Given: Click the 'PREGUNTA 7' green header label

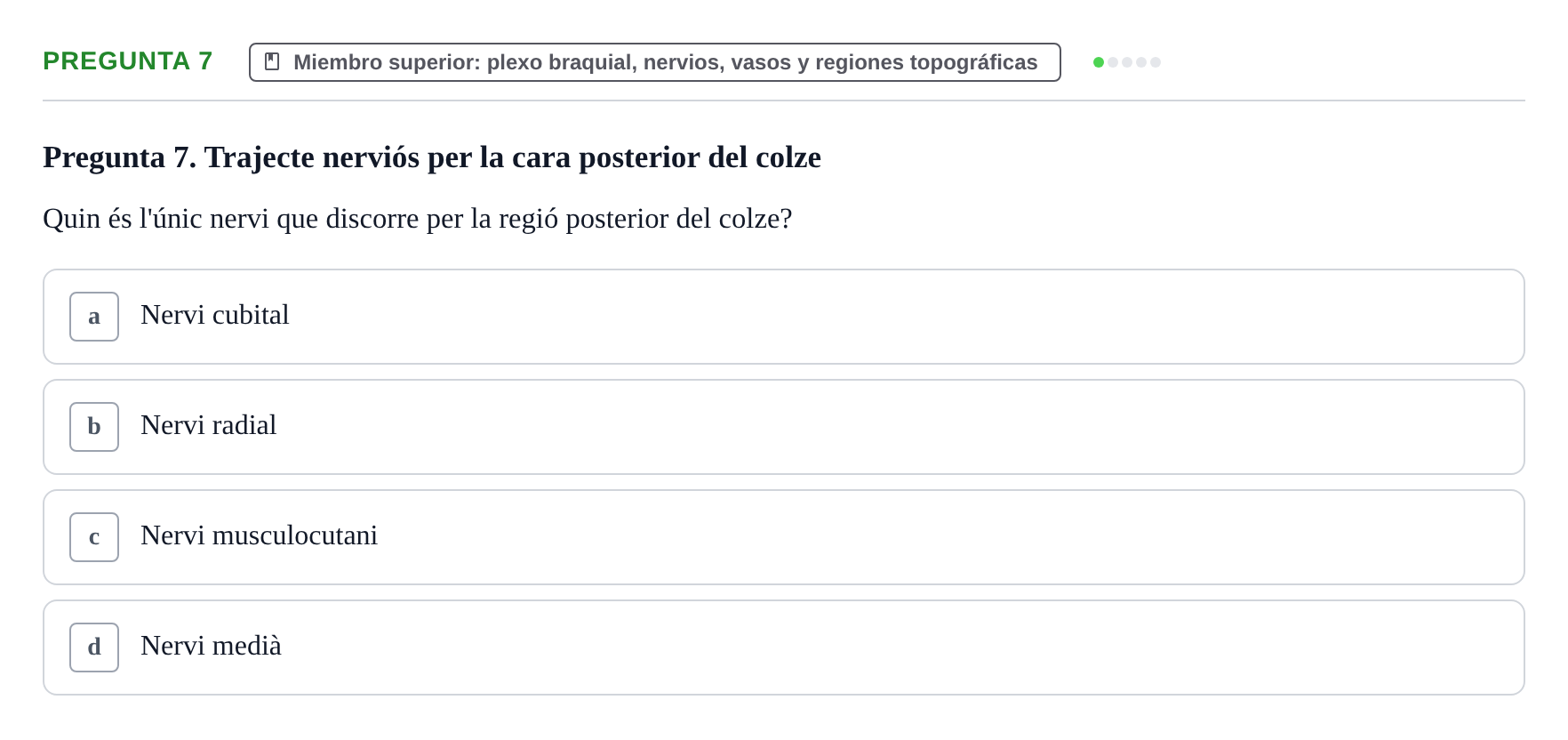Looking at the screenshot, I should click(x=128, y=60).
